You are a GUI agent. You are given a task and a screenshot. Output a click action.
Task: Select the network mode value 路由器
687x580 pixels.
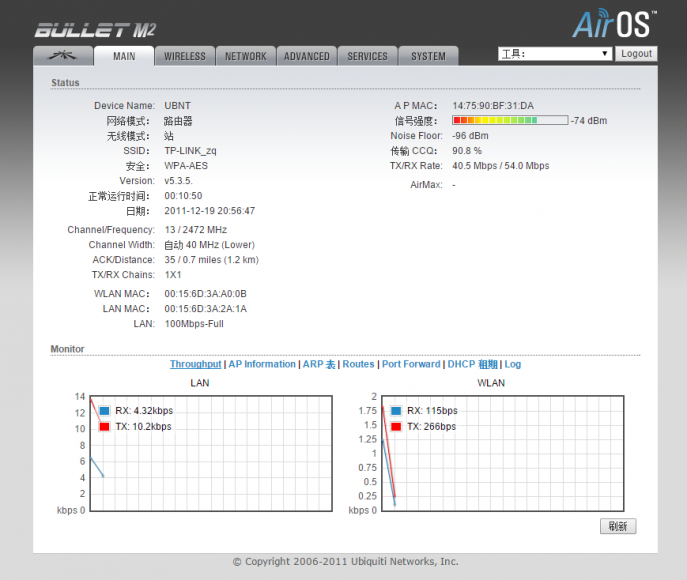coord(178,121)
